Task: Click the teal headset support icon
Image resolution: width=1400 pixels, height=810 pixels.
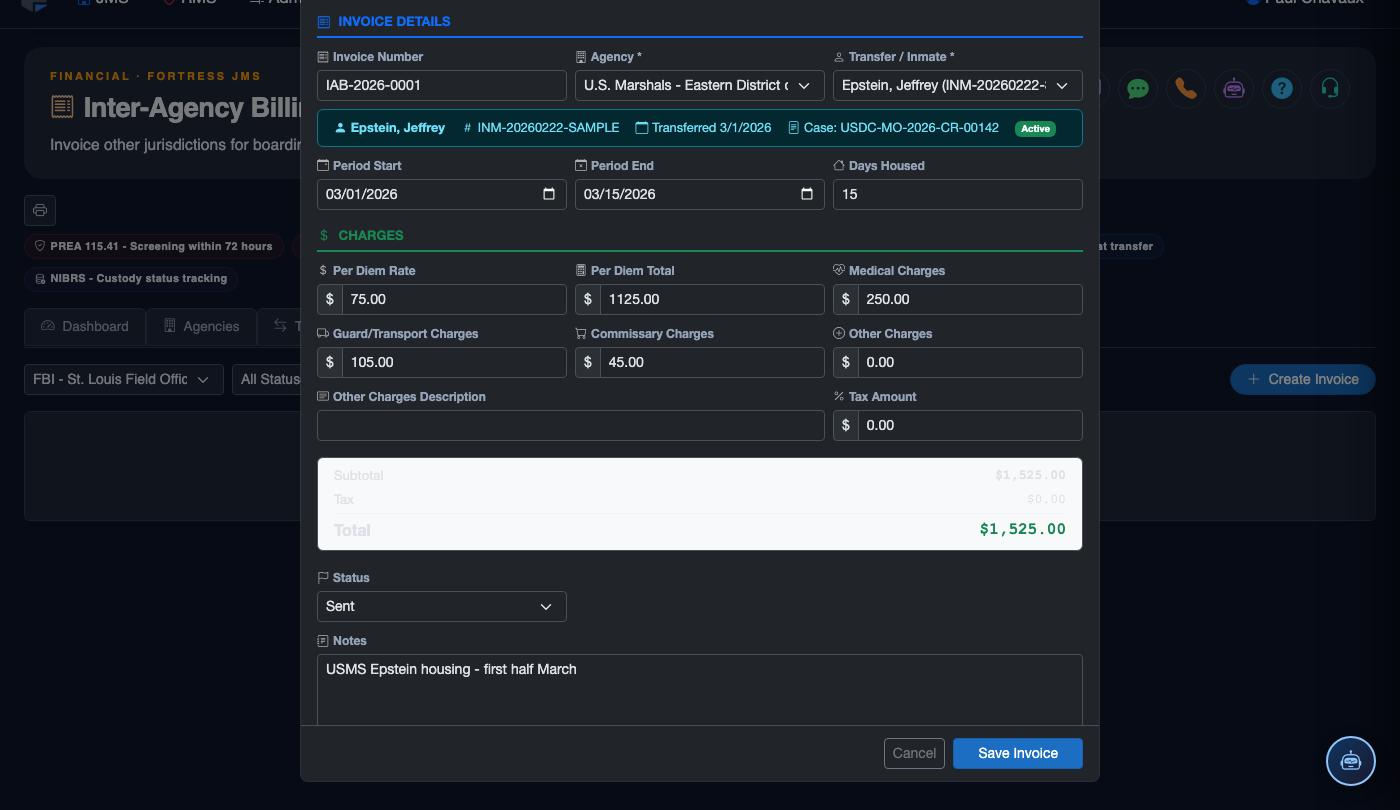Action: point(1330,88)
